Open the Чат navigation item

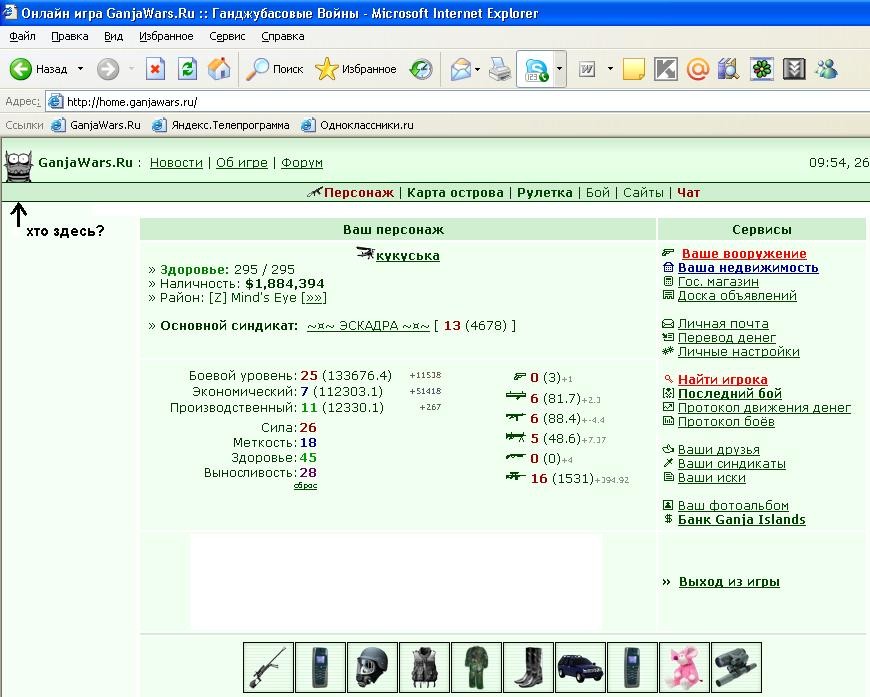688,193
